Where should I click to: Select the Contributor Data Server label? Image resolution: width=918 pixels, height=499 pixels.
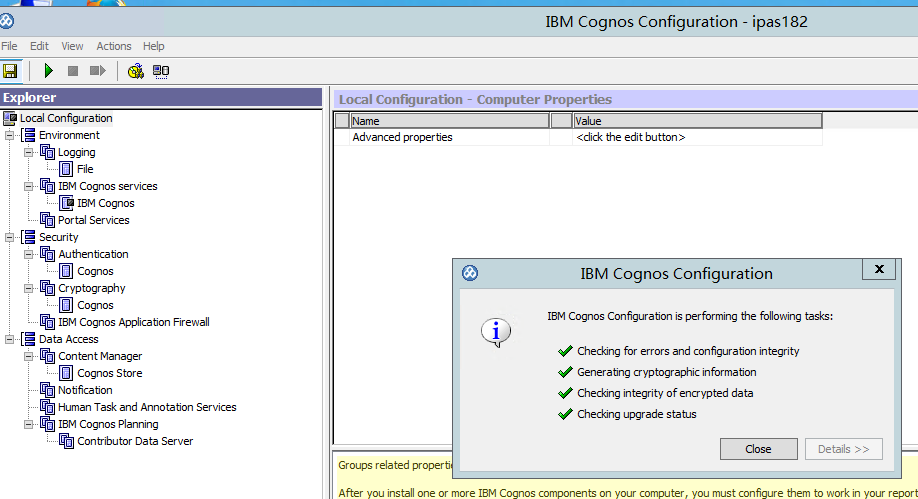135,441
